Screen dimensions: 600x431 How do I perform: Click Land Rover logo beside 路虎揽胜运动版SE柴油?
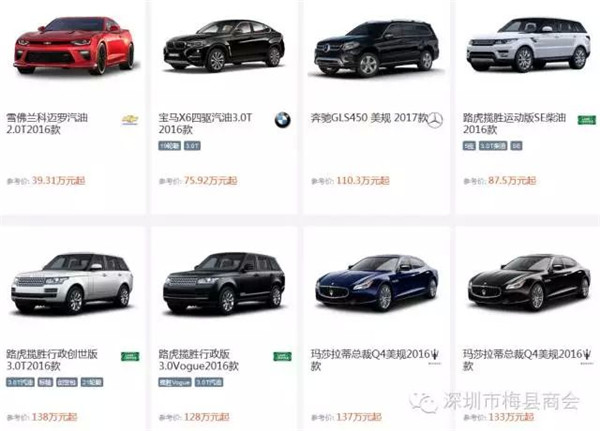click(587, 120)
